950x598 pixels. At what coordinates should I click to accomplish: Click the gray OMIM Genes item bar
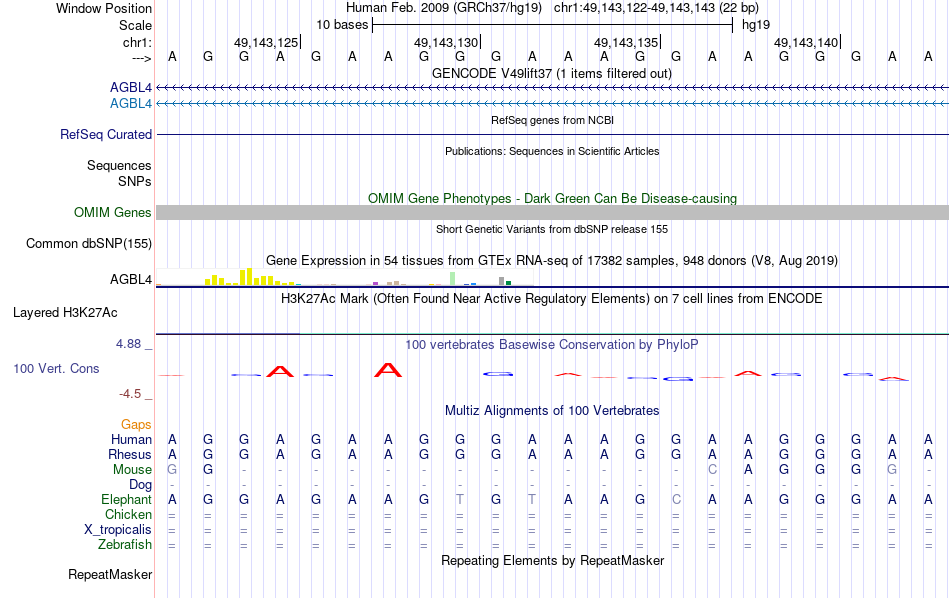(552, 212)
